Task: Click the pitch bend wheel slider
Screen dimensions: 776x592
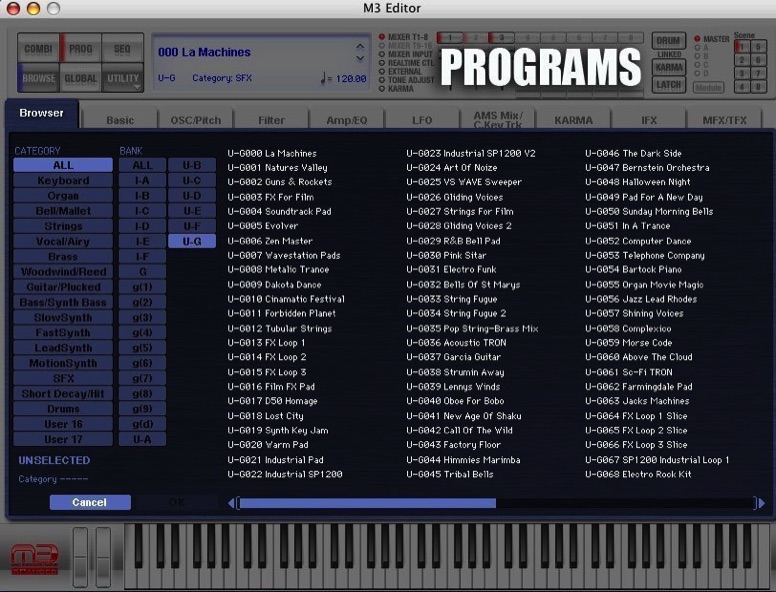Action: 80,557
